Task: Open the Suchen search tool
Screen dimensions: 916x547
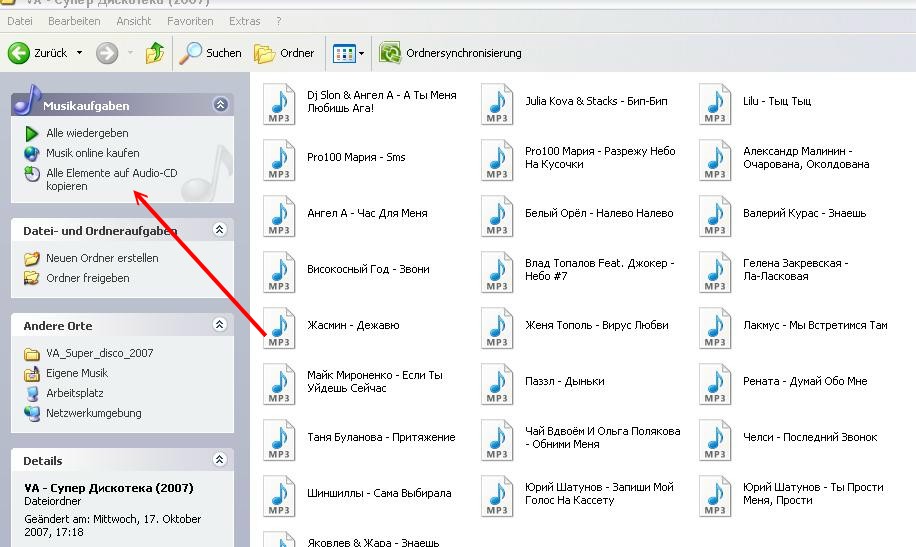Action: point(210,53)
